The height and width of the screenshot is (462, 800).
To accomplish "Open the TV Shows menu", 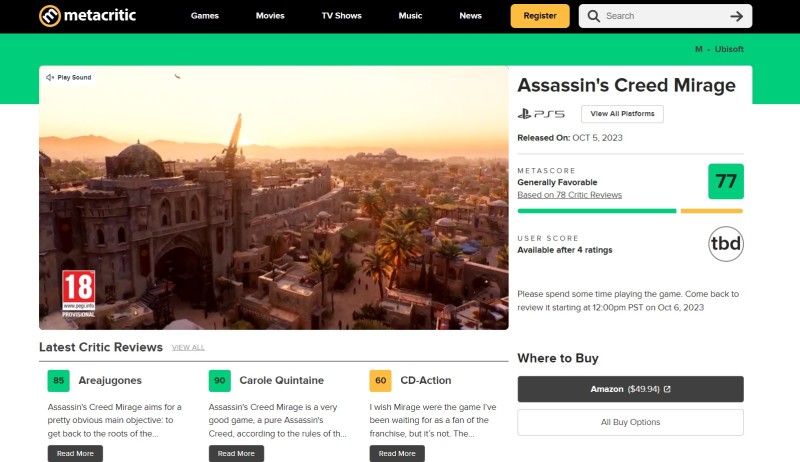I will (341, 16).
